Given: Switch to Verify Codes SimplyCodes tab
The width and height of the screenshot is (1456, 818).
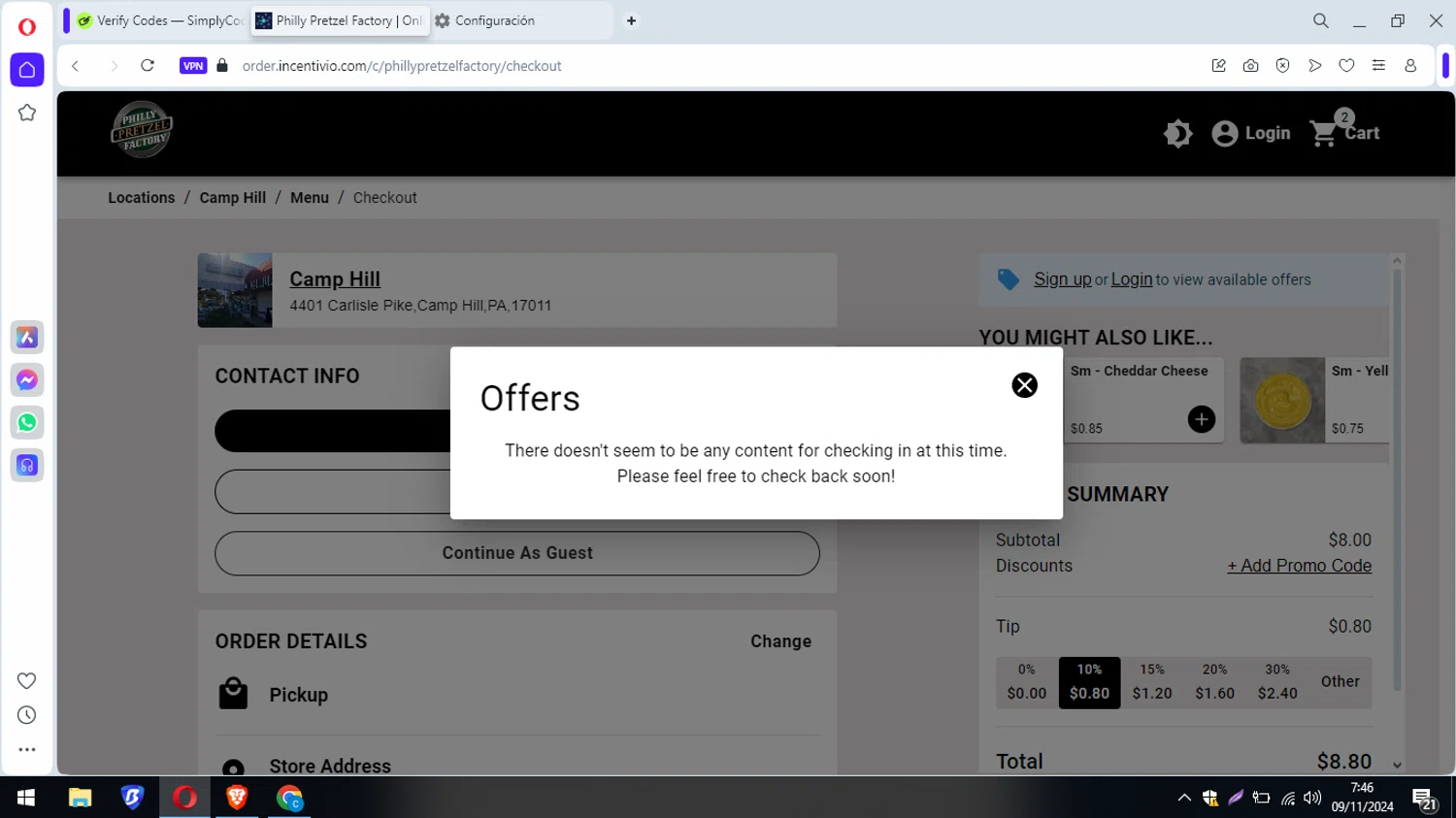Looking at the screenshot, I should coord(160,20).
